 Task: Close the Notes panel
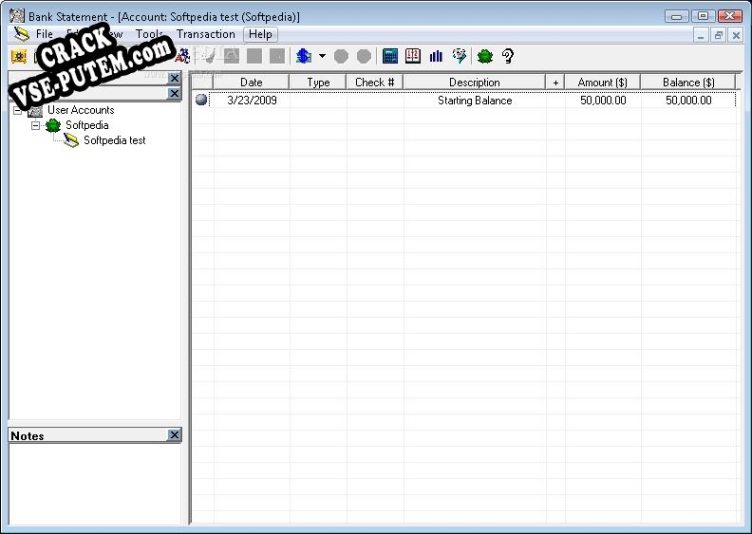(175, 435)
